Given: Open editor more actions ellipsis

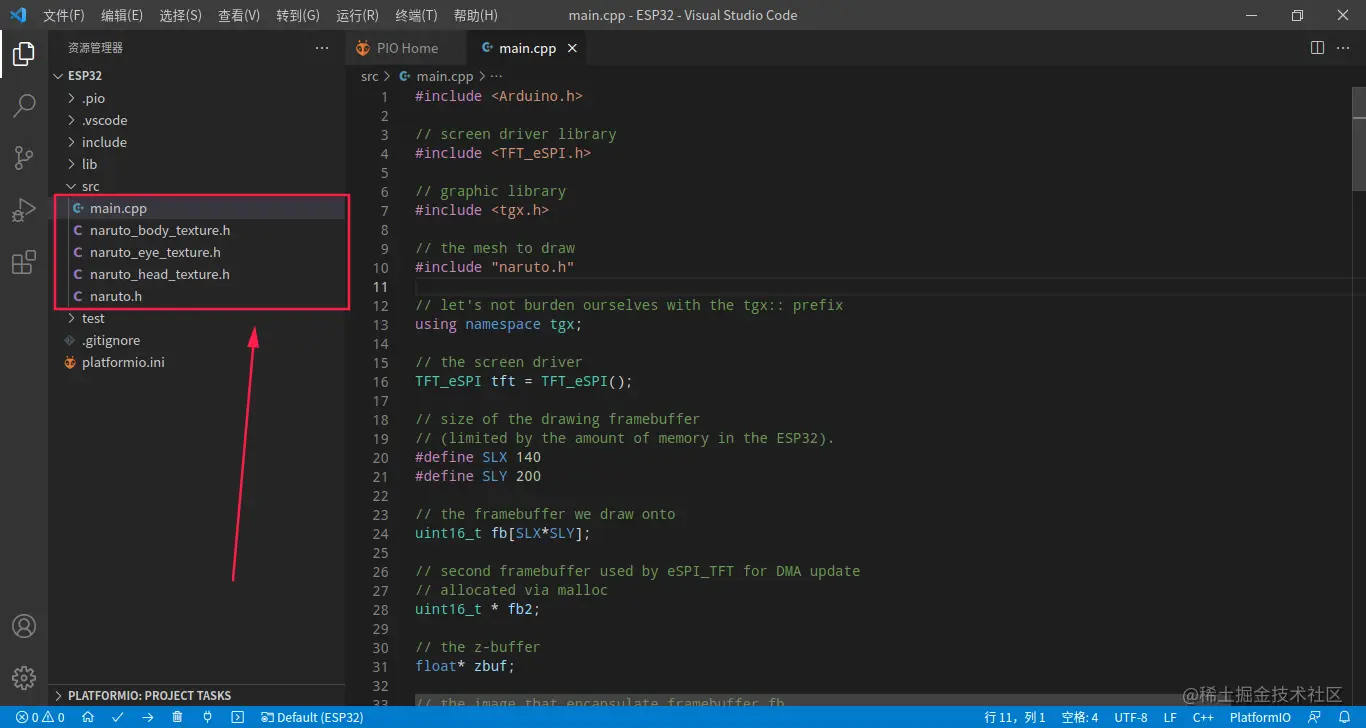Looking at the screenshot, I should pos(1343,48).
